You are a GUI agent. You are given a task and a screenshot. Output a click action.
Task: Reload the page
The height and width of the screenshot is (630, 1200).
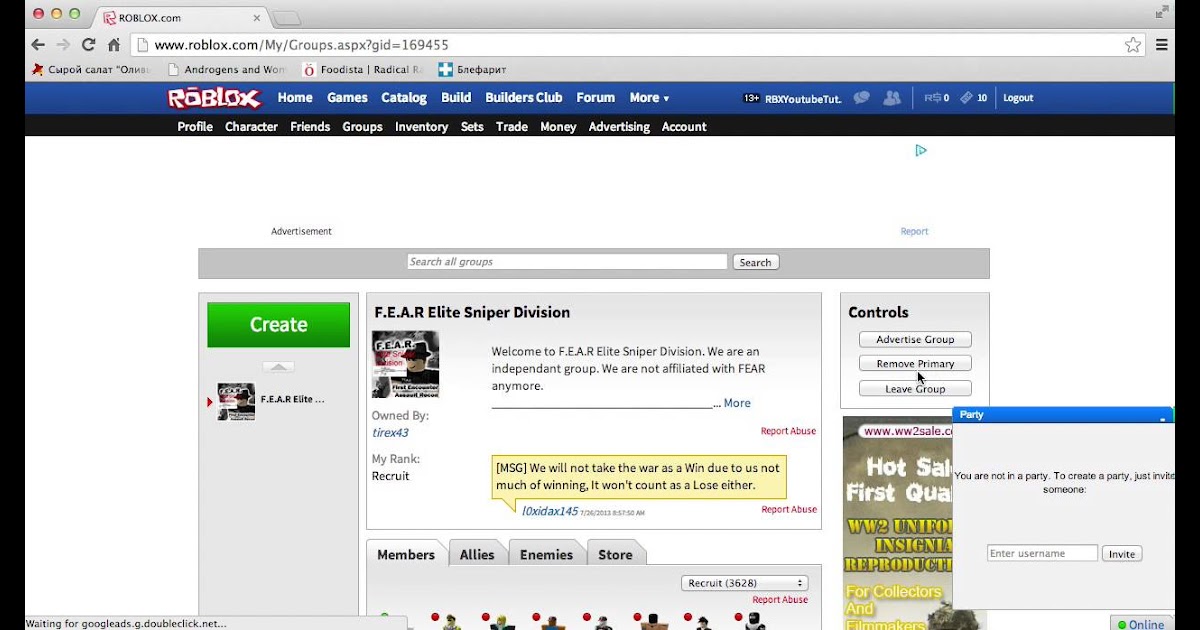click(x=88, y=45)
